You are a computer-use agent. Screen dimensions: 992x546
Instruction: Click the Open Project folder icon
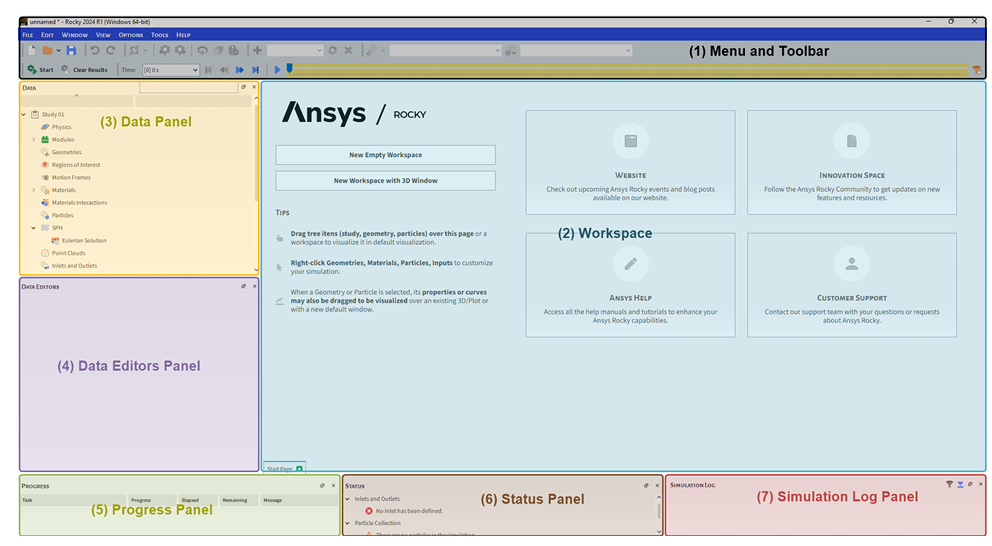pos(47,51)
